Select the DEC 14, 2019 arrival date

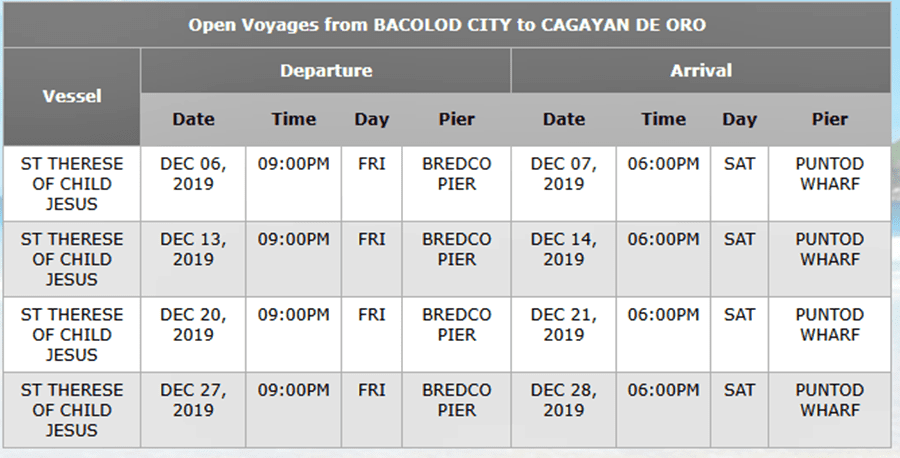tap(563, 249)
